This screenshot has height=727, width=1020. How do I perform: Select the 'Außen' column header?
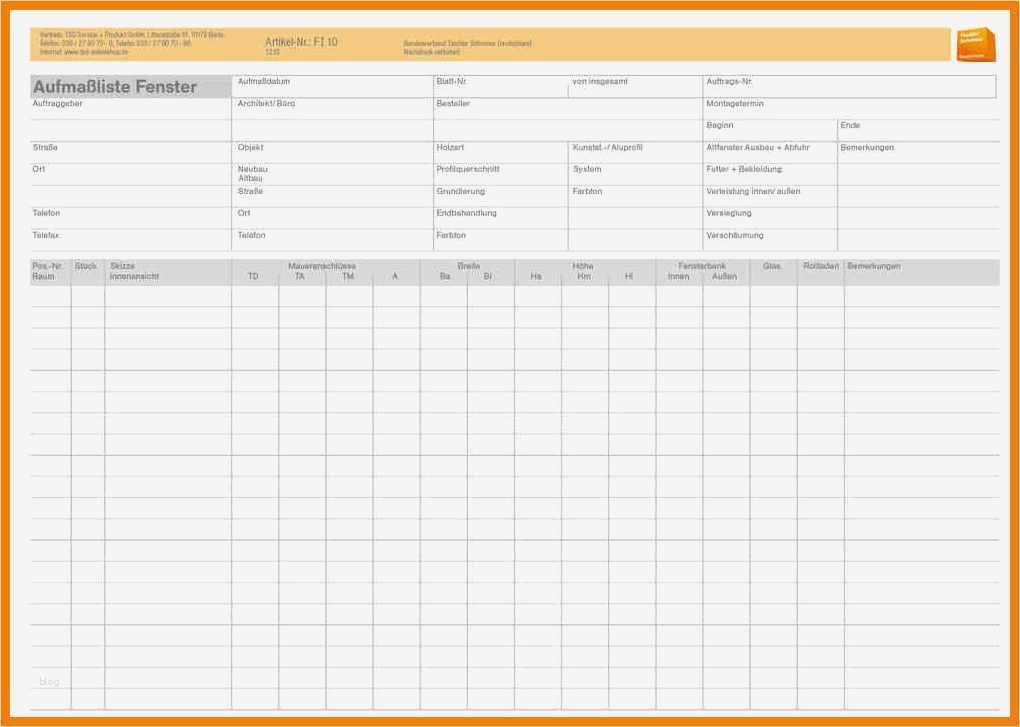725,276
